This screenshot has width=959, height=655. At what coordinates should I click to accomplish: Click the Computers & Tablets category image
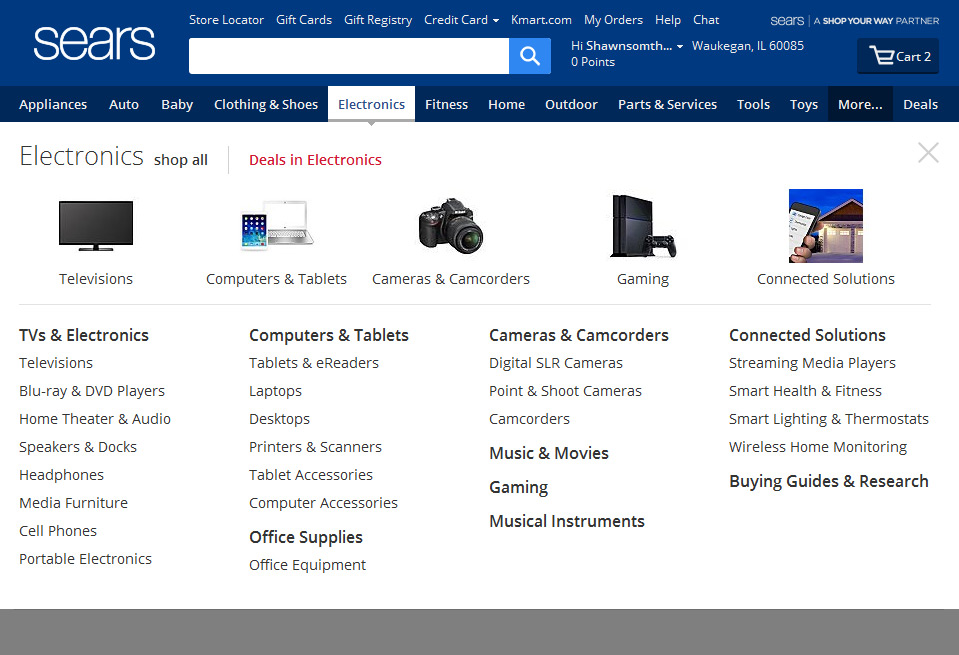coord(276,225)
